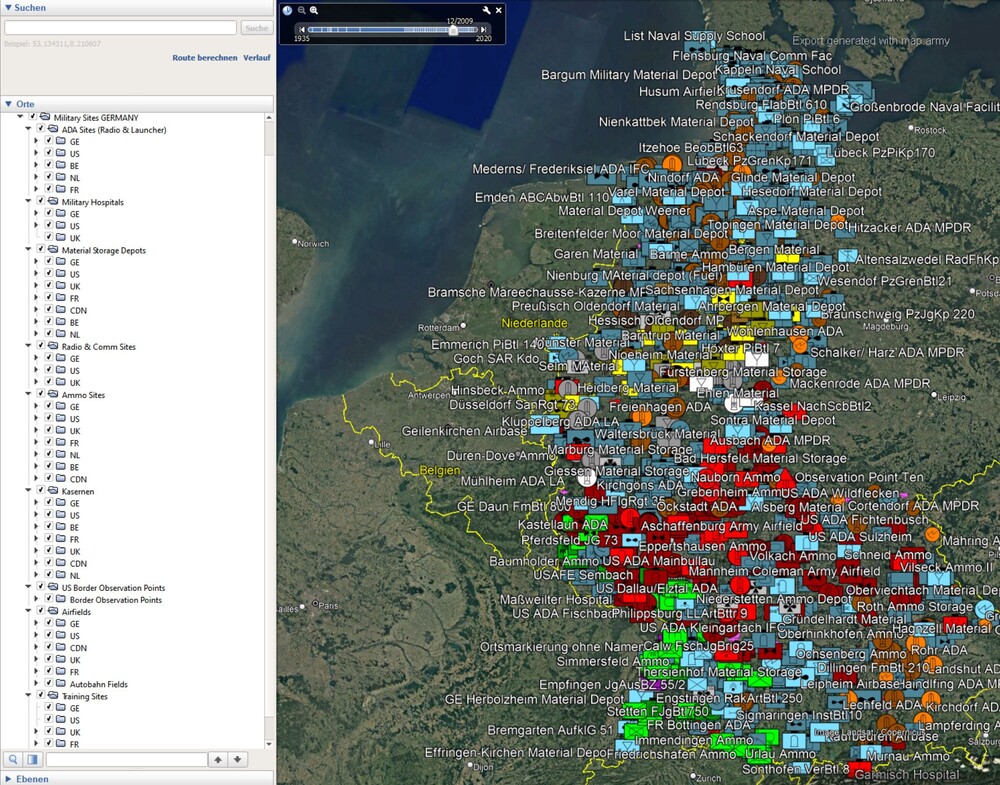Click the time slider thumb at 12/2009
The height and width of the screenshot is (785, 1000).
tap(453, 30)
